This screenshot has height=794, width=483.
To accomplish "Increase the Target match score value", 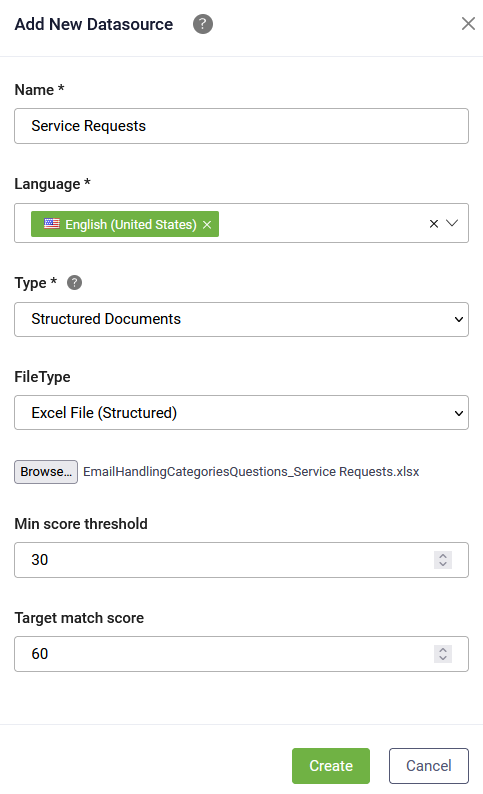I will (x=443, y=650).
